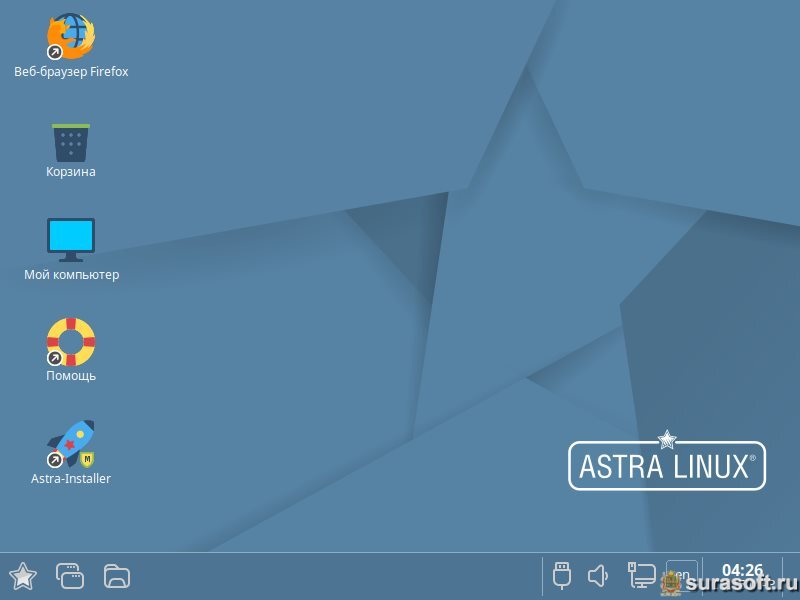Open the file manager folder icon in the taskbar
The image size is (800, 600).
point(117,577)
